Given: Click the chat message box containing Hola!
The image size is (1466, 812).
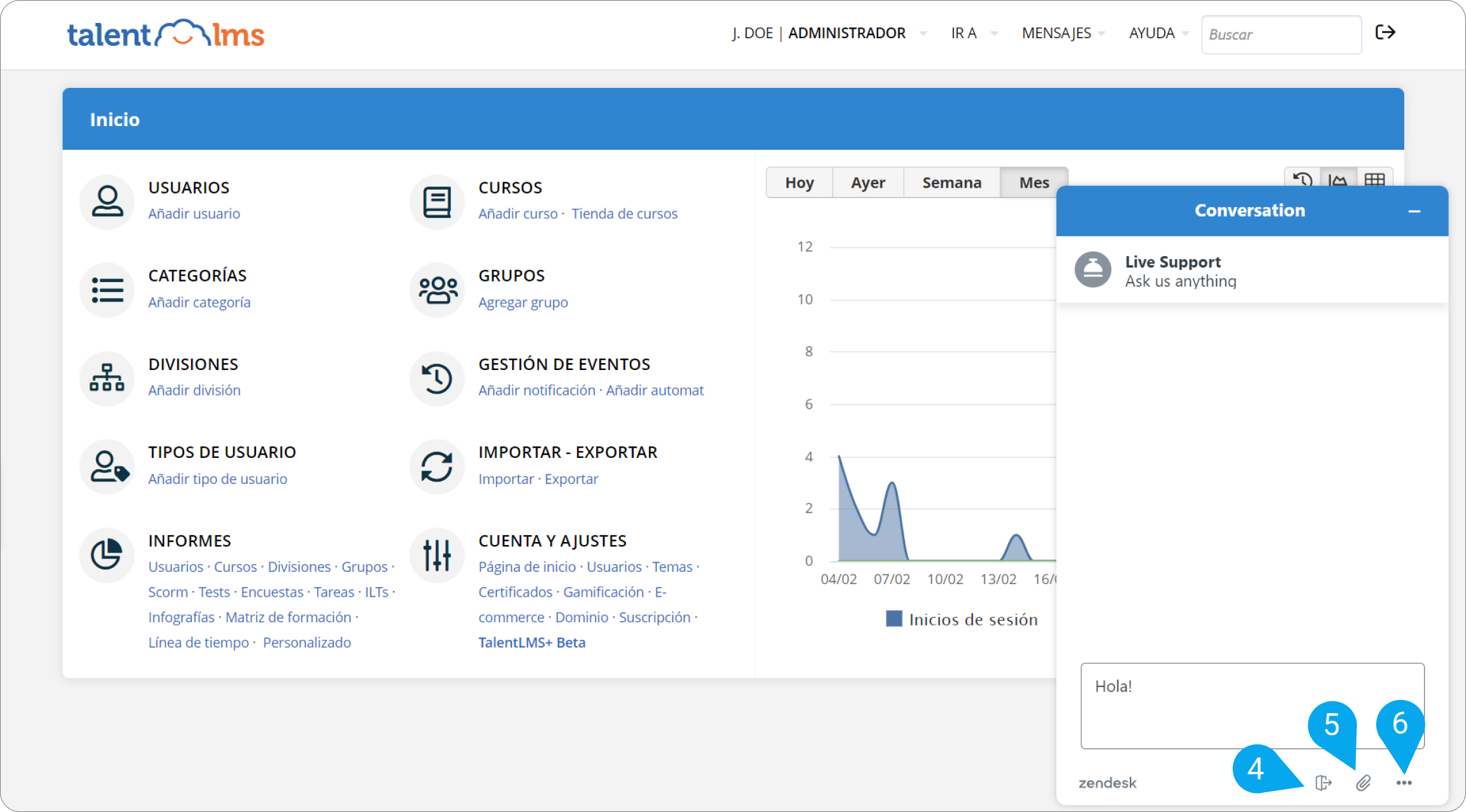Looking at the screenshot, I should coord(1252,706).
